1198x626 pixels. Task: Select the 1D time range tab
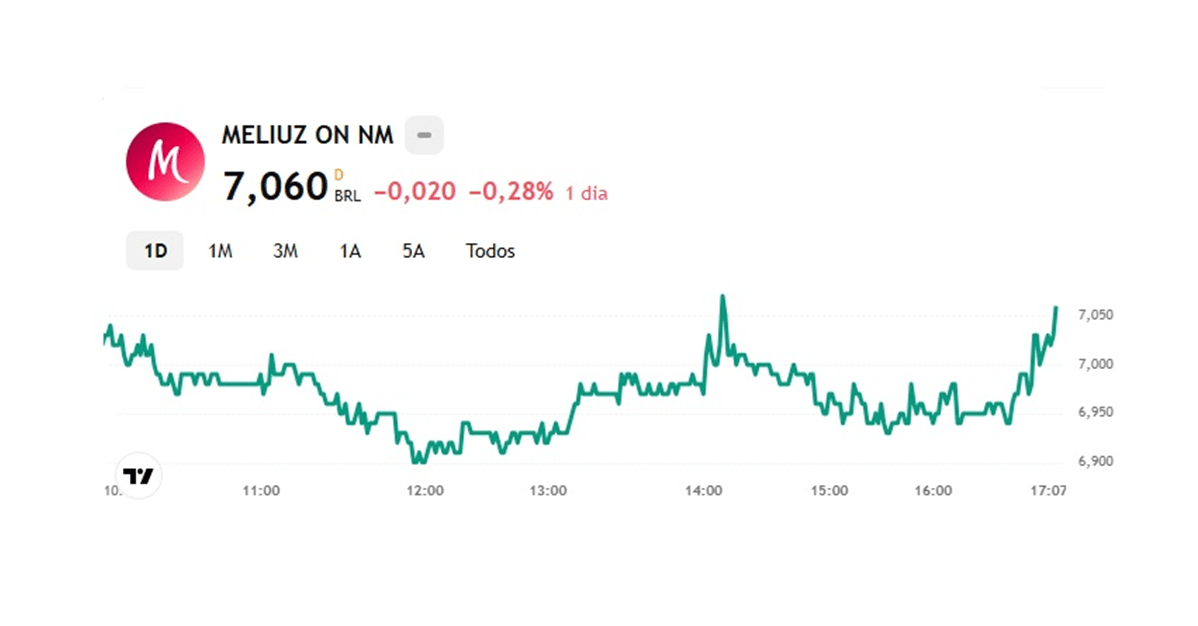click(x=155, y=251)
